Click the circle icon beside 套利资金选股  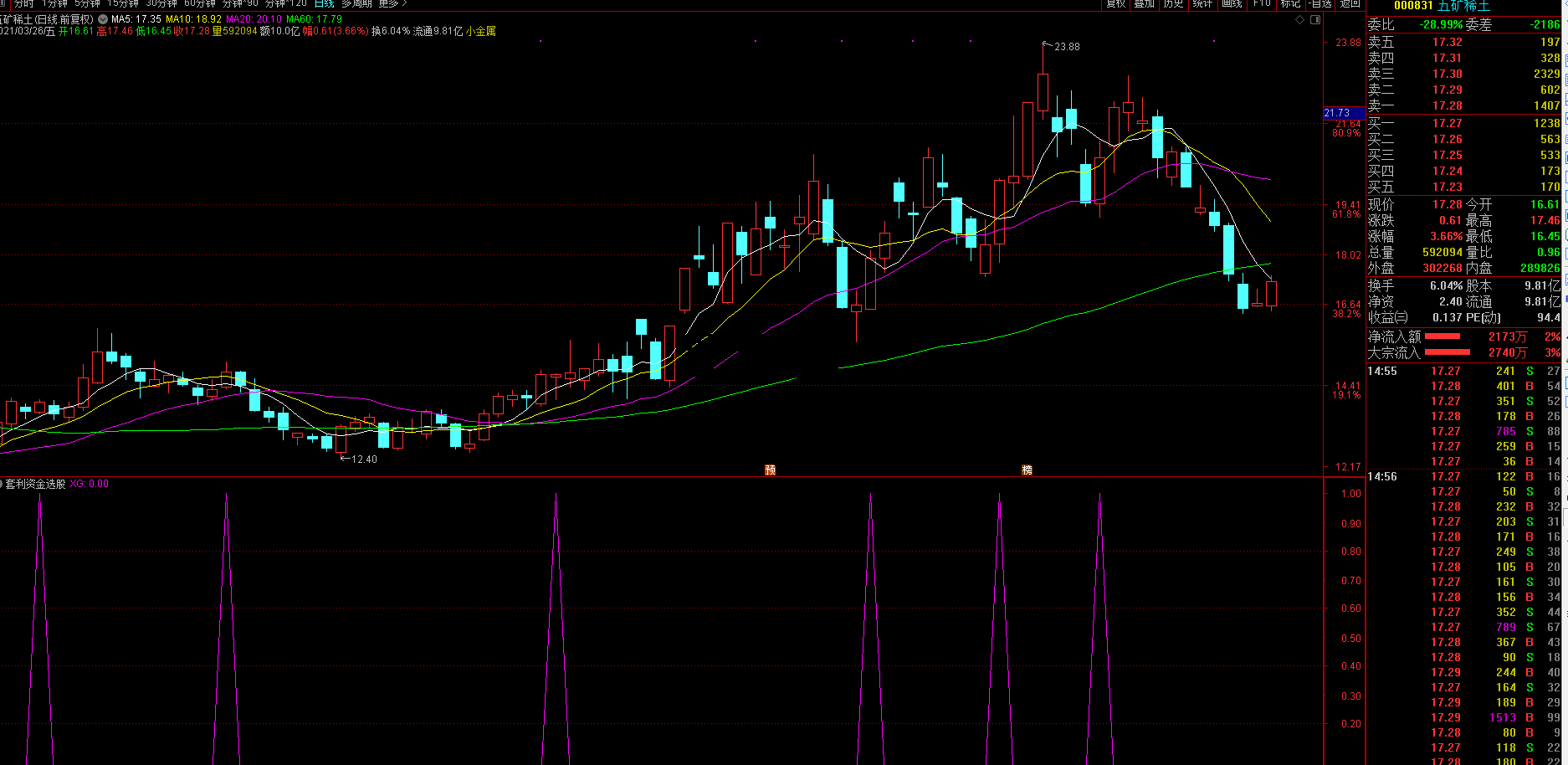2,484
